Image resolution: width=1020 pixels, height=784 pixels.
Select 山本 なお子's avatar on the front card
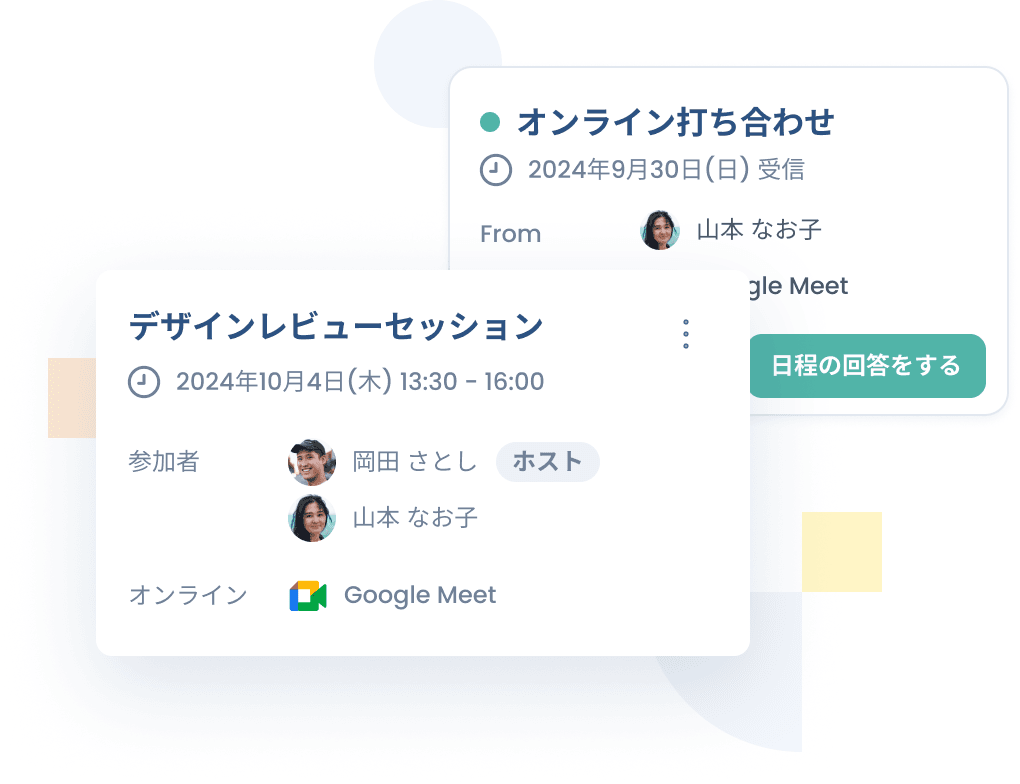(x=312, y=518)
